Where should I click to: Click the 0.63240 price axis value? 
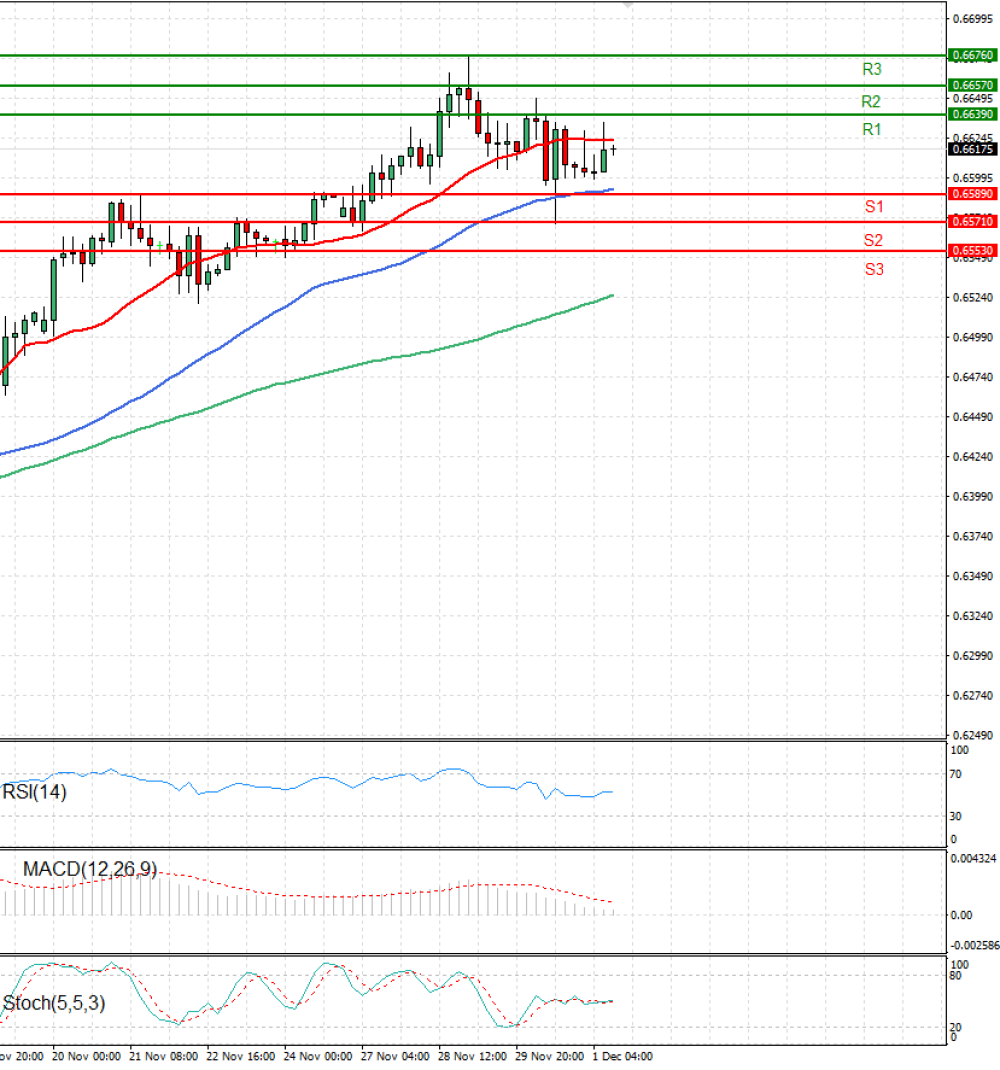tap(973, 616)
